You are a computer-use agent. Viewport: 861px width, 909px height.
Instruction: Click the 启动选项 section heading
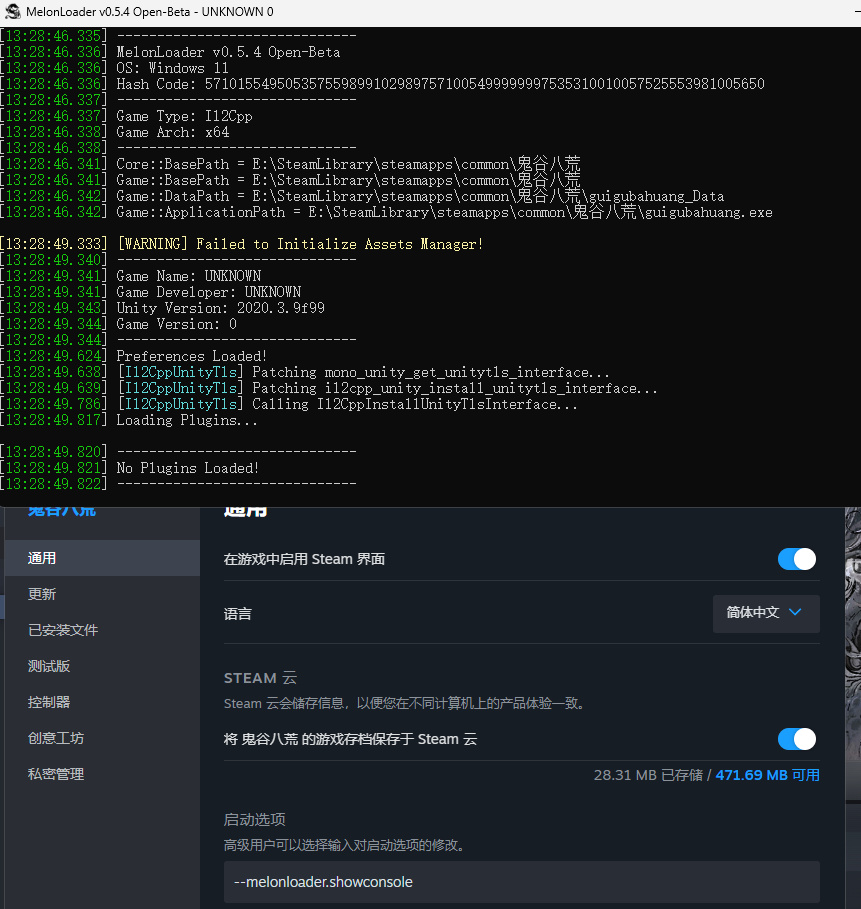coord(255,819)
